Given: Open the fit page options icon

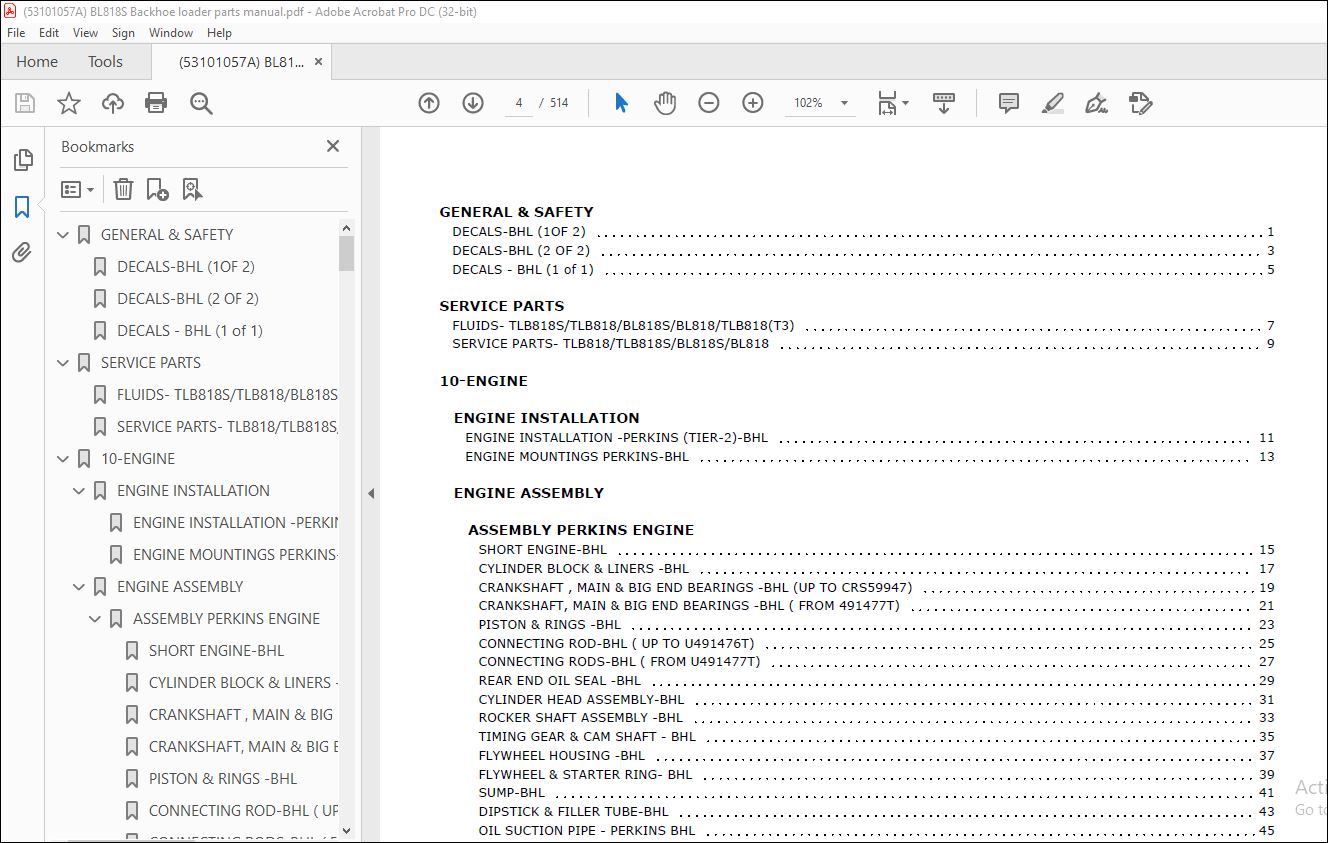Looking at the screenshot, I should (892, 103).
